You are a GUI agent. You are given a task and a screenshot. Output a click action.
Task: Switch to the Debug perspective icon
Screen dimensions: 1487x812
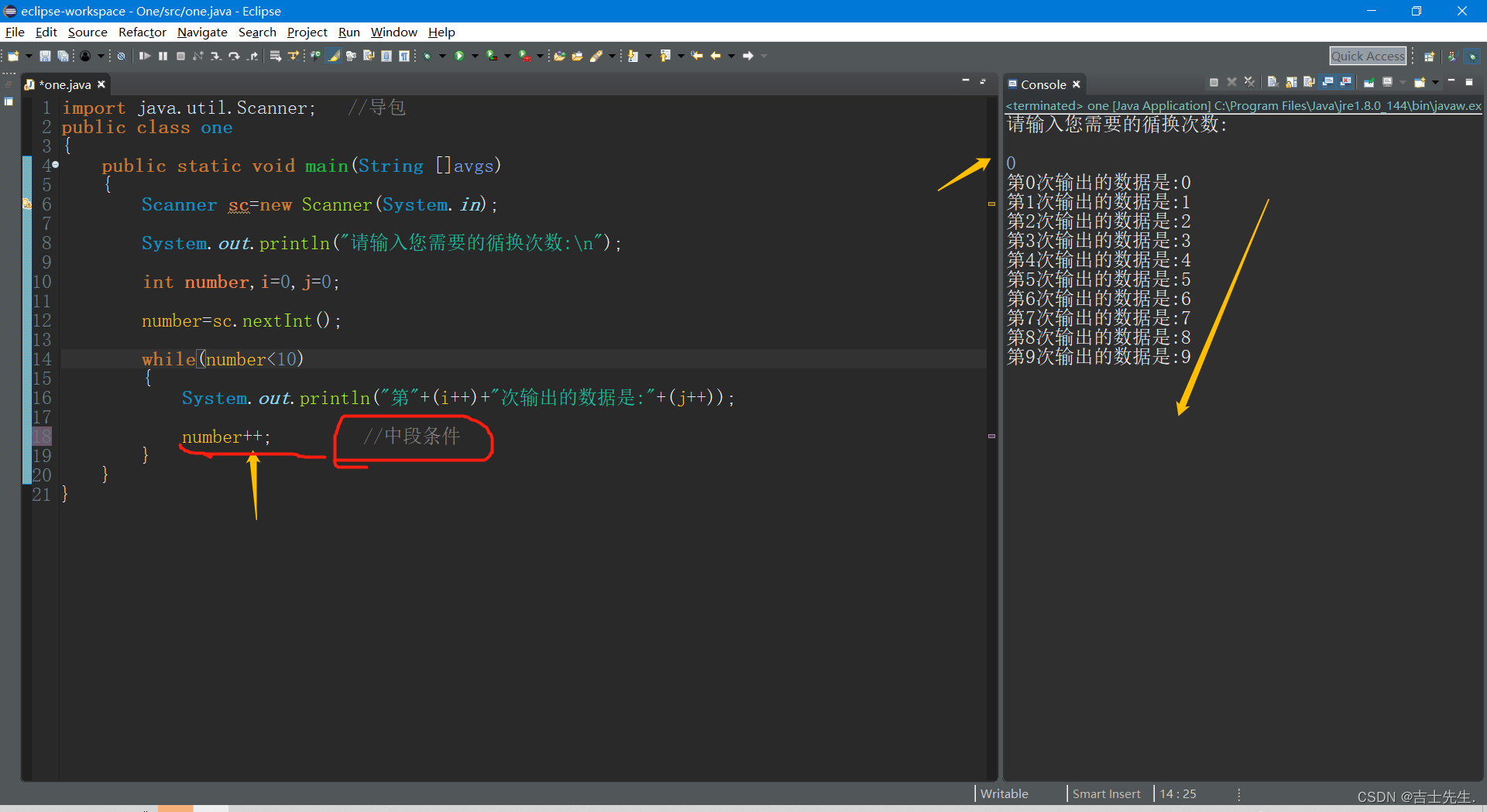click(1472, 57)
